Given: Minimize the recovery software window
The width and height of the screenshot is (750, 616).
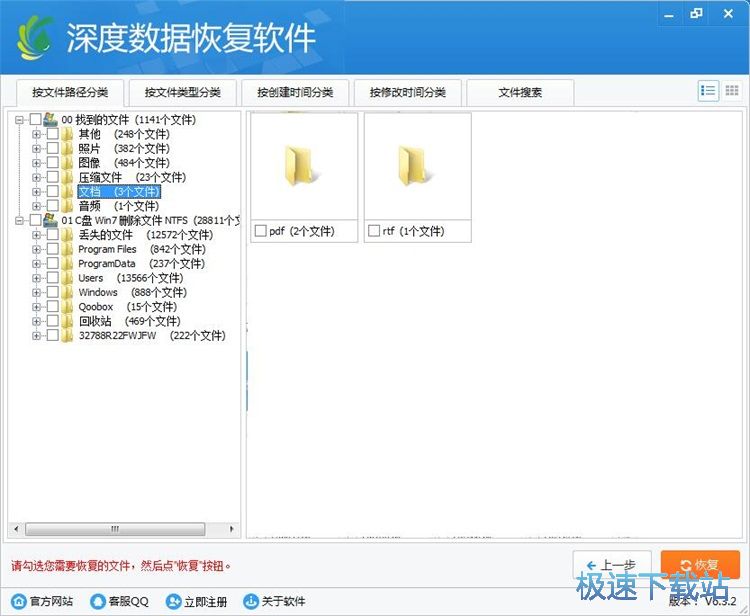Looking at the screenshot, I should (669, 14).
